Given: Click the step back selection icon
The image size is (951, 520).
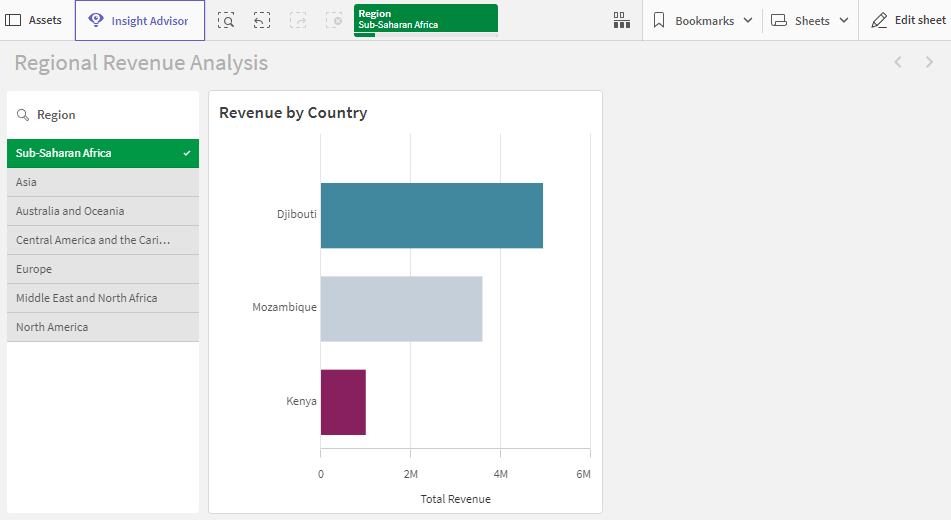Looking at the screenshot, I should coord(262,20).
